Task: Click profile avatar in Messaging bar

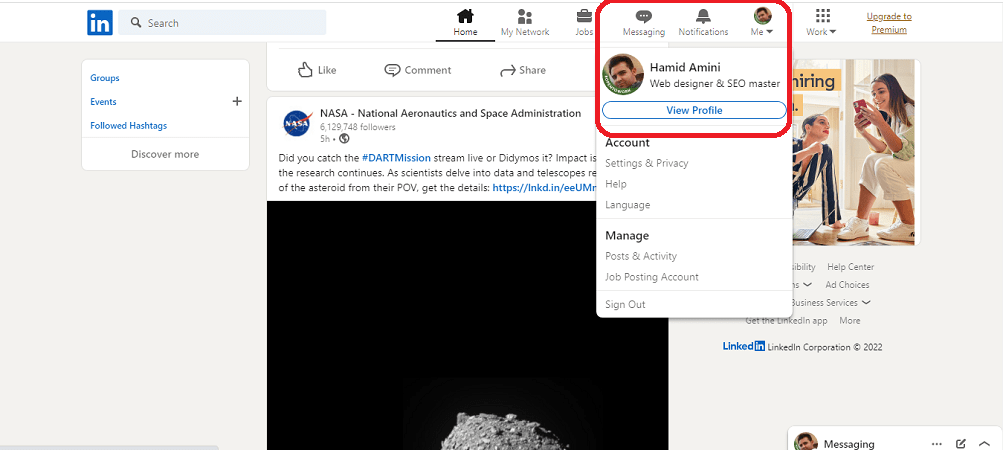Action: click(805, 442)
